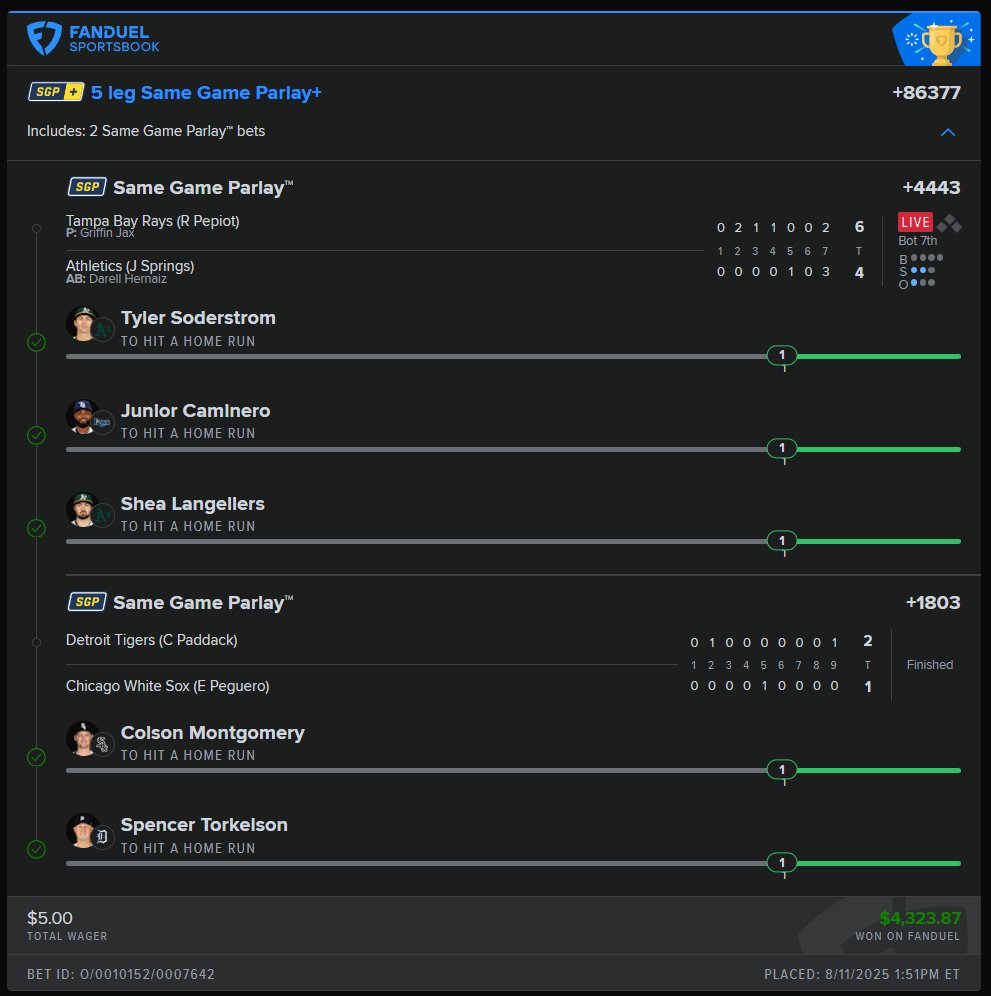
Task: Click the Colson Montgomery name
Action: pos(213,733)
